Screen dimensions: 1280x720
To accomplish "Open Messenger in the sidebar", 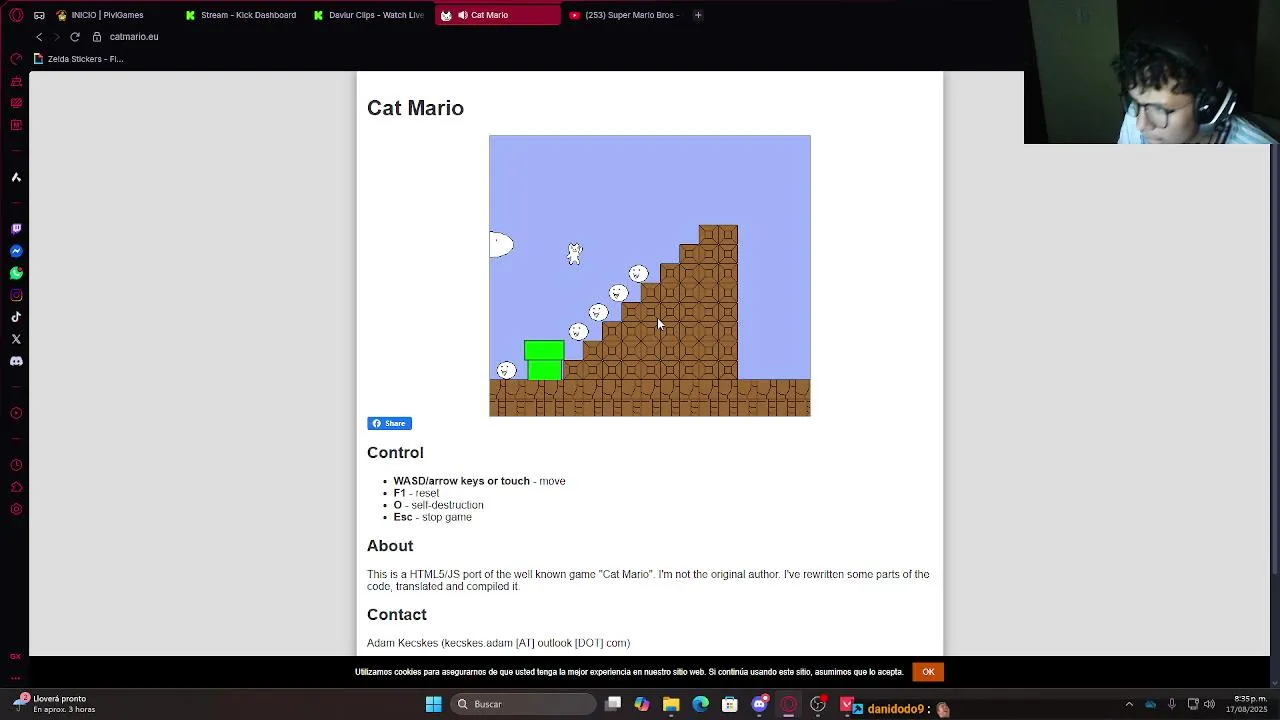I will coord(16,251).
